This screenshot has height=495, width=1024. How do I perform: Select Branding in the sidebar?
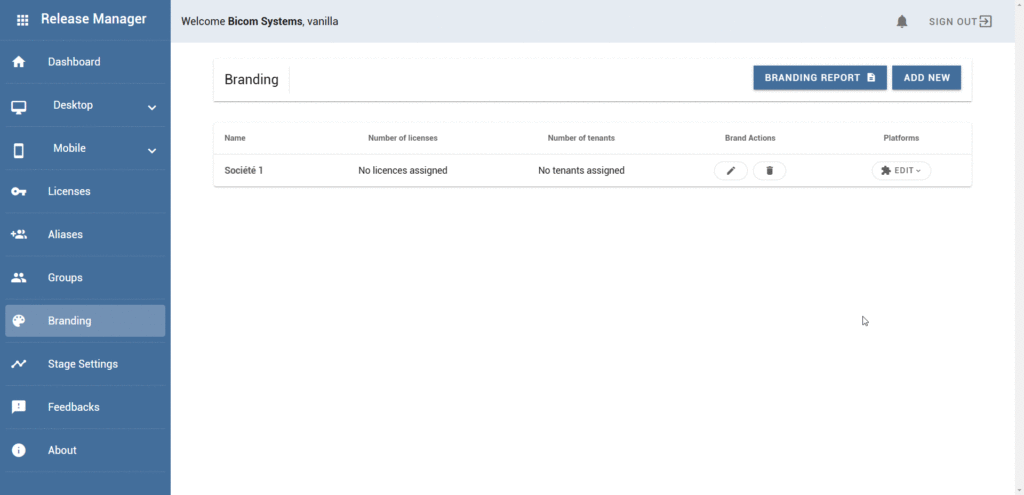85,321
